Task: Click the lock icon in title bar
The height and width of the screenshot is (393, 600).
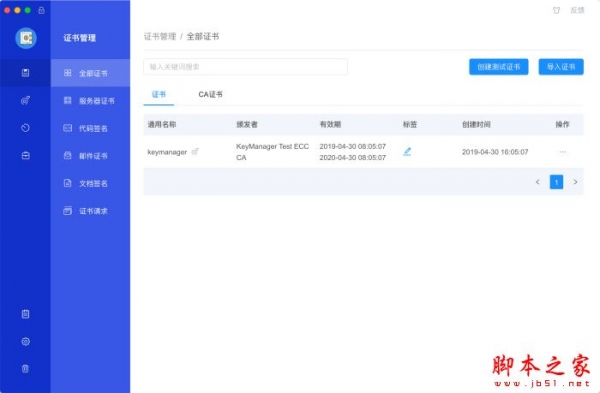Action: pos(41,10)
